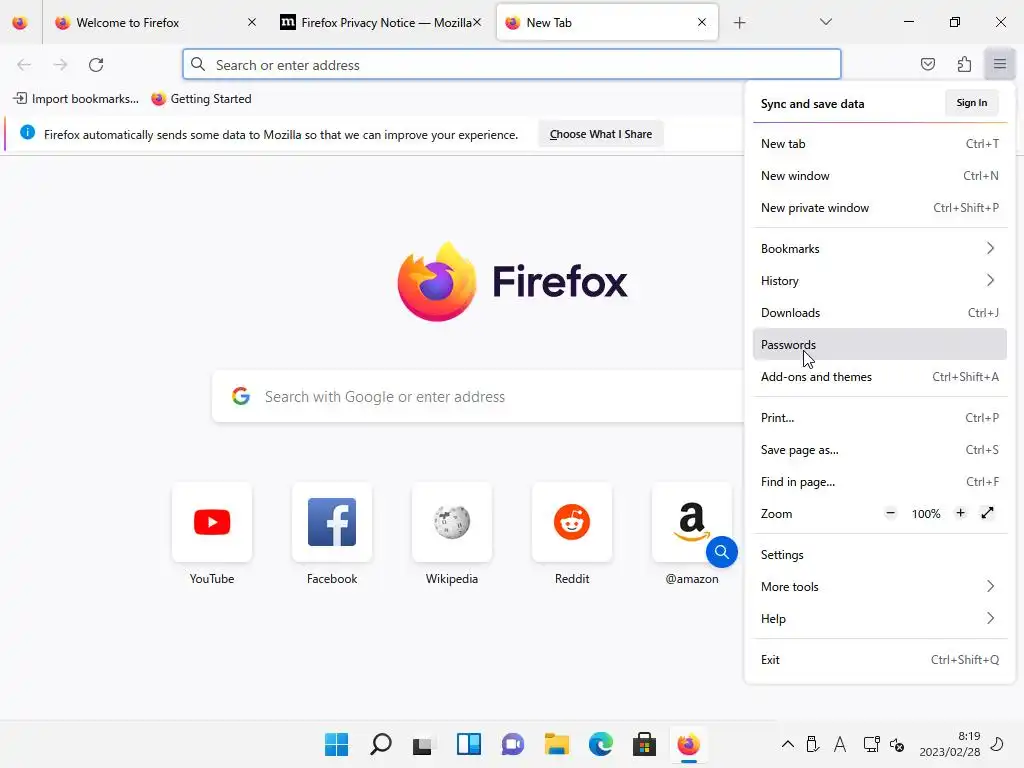Open Settings from the menu
Image resolution: width=1024 pixels, height=768 pixels.
[880, 555]
